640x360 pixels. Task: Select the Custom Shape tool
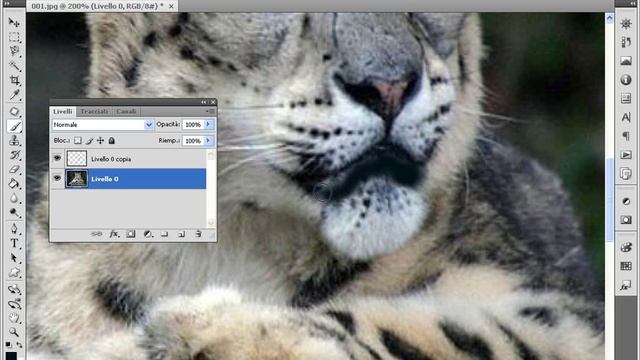coord(14,273)
